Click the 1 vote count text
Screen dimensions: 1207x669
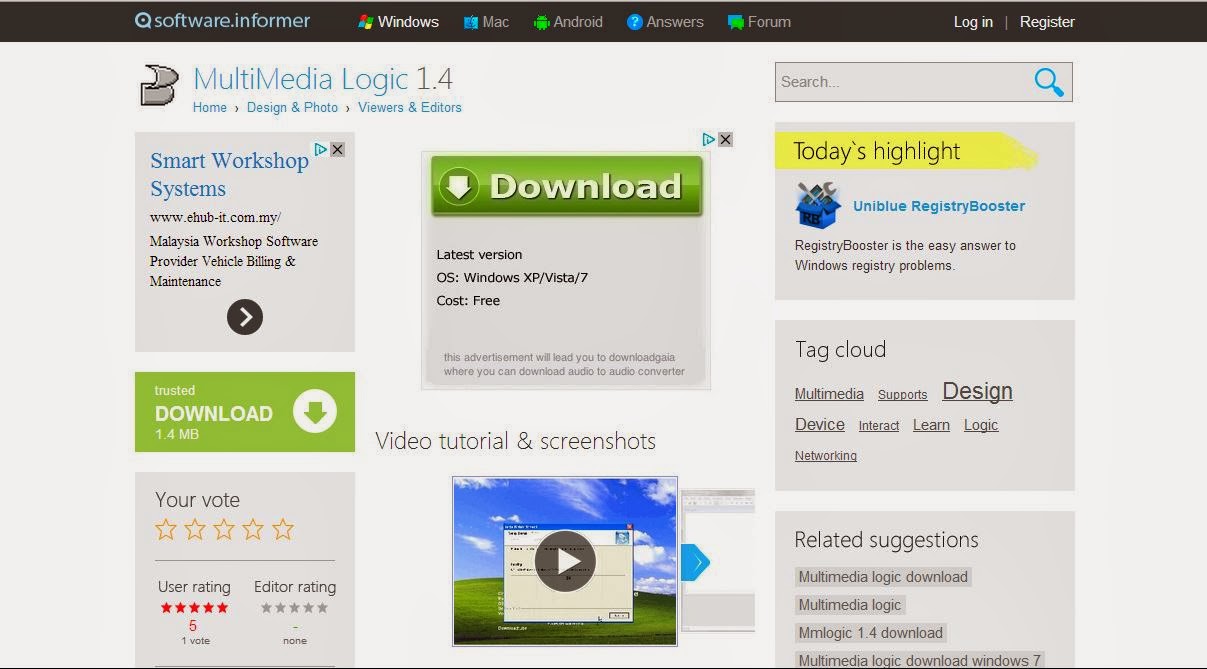[x=195, y=640]
